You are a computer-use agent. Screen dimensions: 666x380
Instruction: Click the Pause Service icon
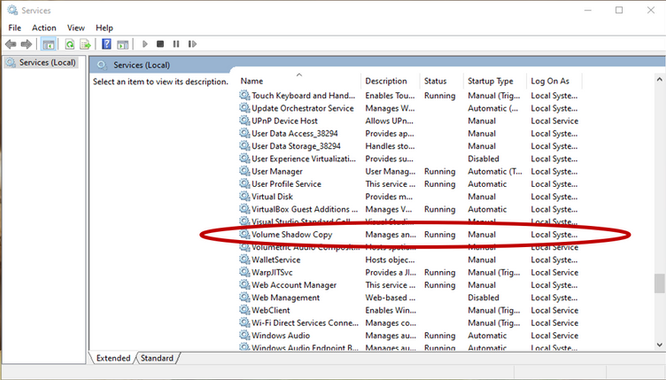(176, 44)
